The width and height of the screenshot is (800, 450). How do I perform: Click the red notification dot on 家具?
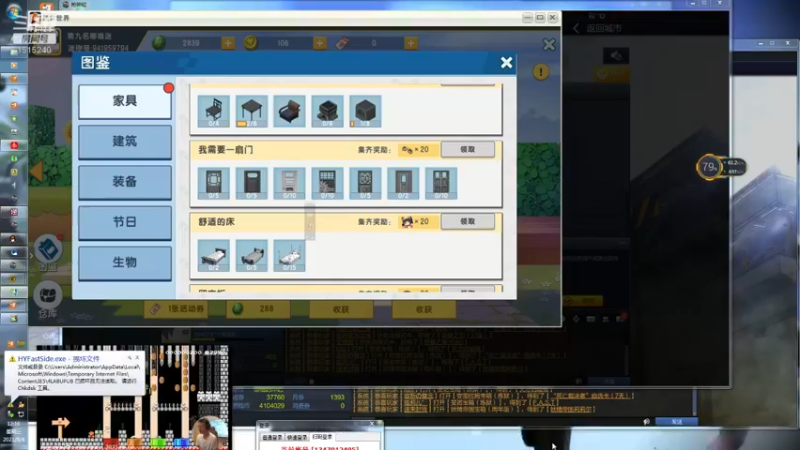(x=168, y=88)
